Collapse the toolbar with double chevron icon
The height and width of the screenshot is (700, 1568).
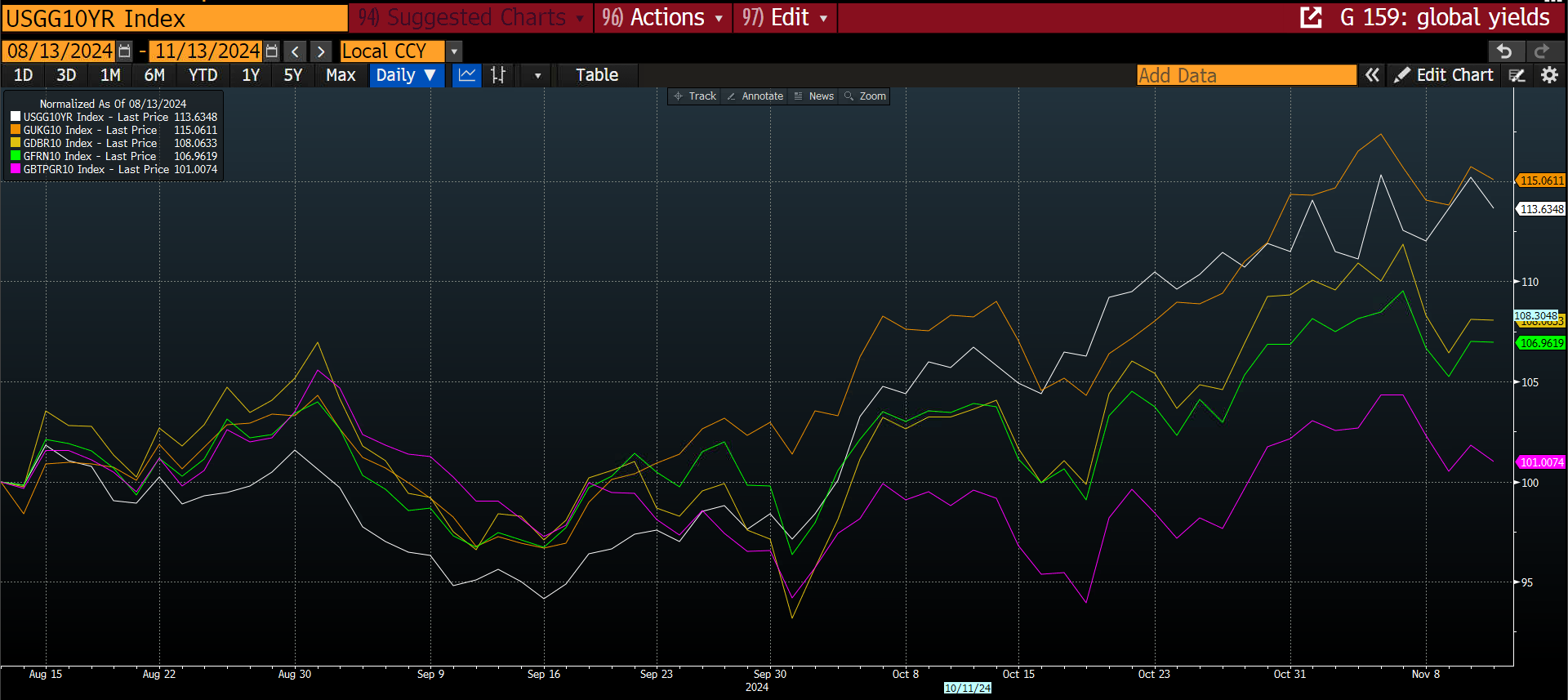(1372, 75)
